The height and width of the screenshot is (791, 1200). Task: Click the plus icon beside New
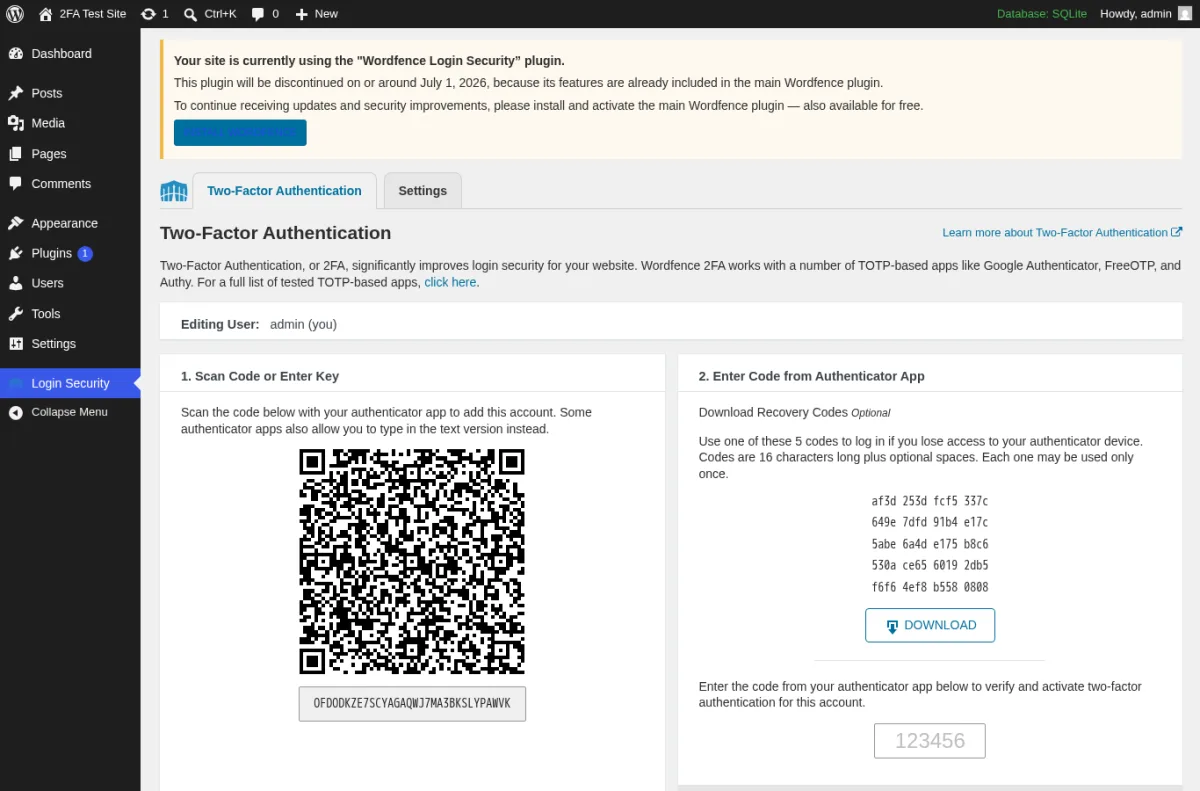coord(301,14)
